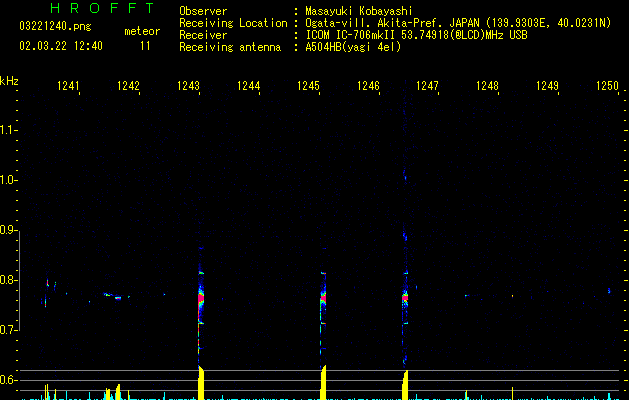629x400 pixels.
Task: Click the 1246 time axis marker
Action: [x=368, y=86]
